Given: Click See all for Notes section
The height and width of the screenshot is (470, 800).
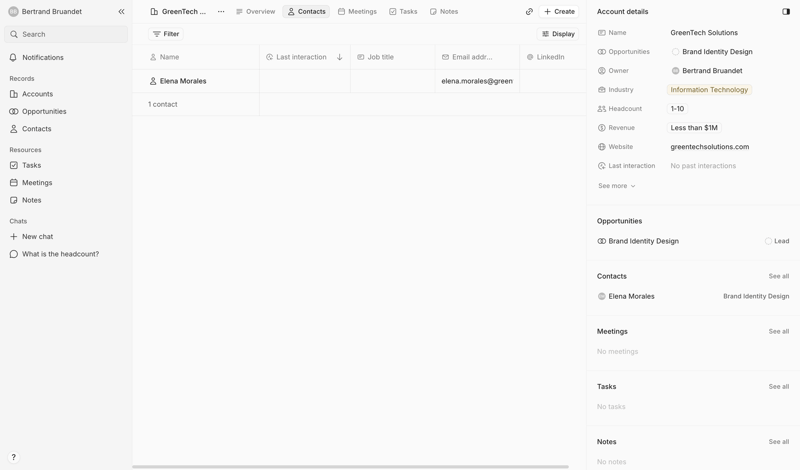Looking at the screenshot, I should 779,441.
